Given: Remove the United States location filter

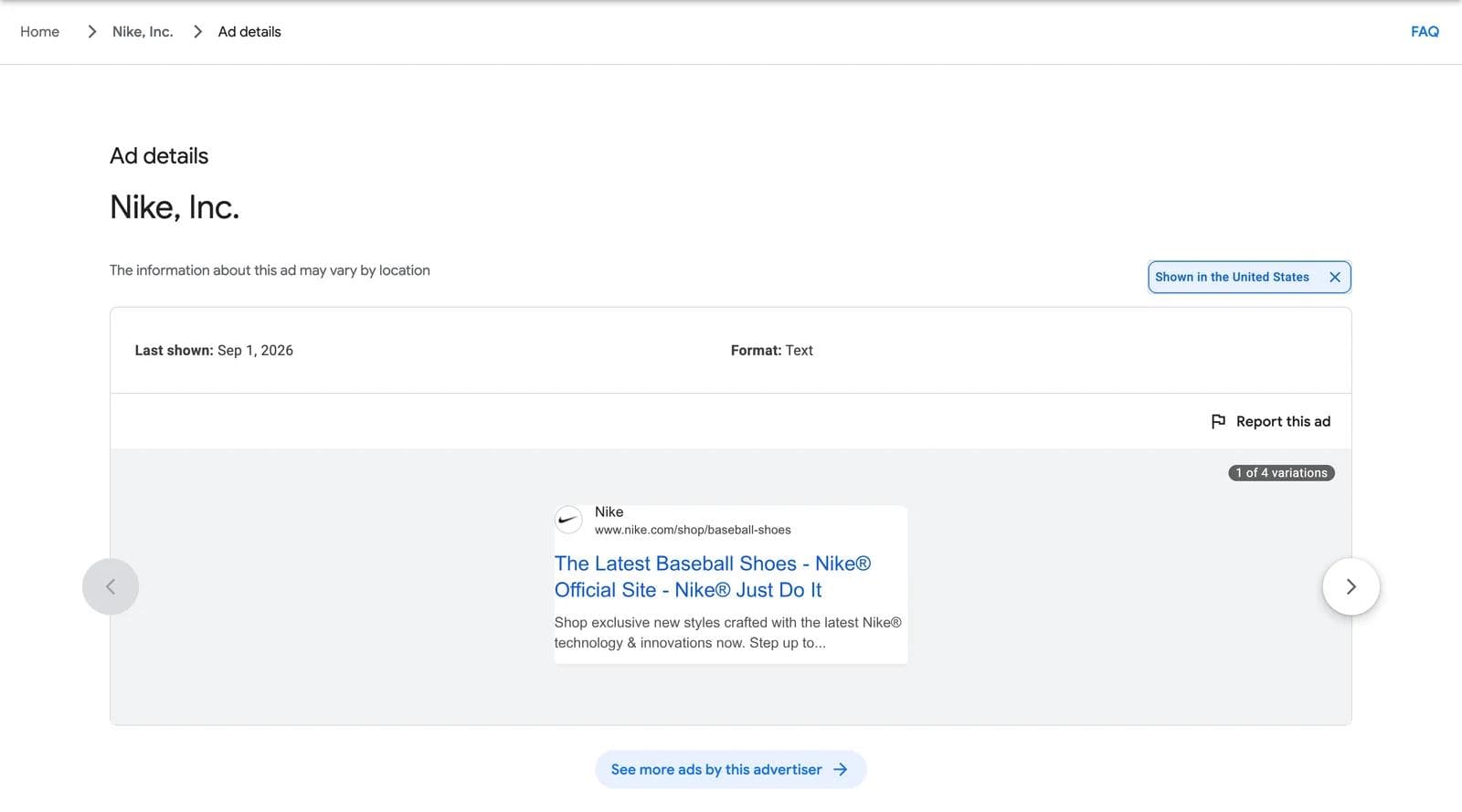Looking at the screenshot, I should [x=1335, y=277].
